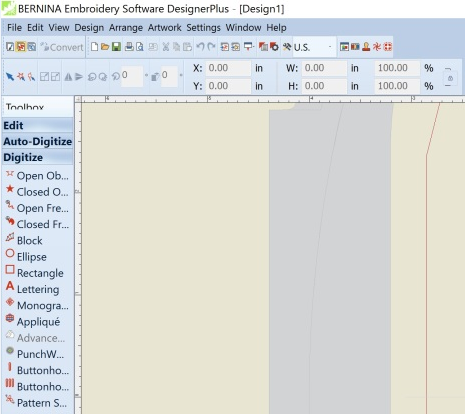The height and width of the screenshot is (414, 465).
Task: Open the Design menu
Action: [89, 28]
